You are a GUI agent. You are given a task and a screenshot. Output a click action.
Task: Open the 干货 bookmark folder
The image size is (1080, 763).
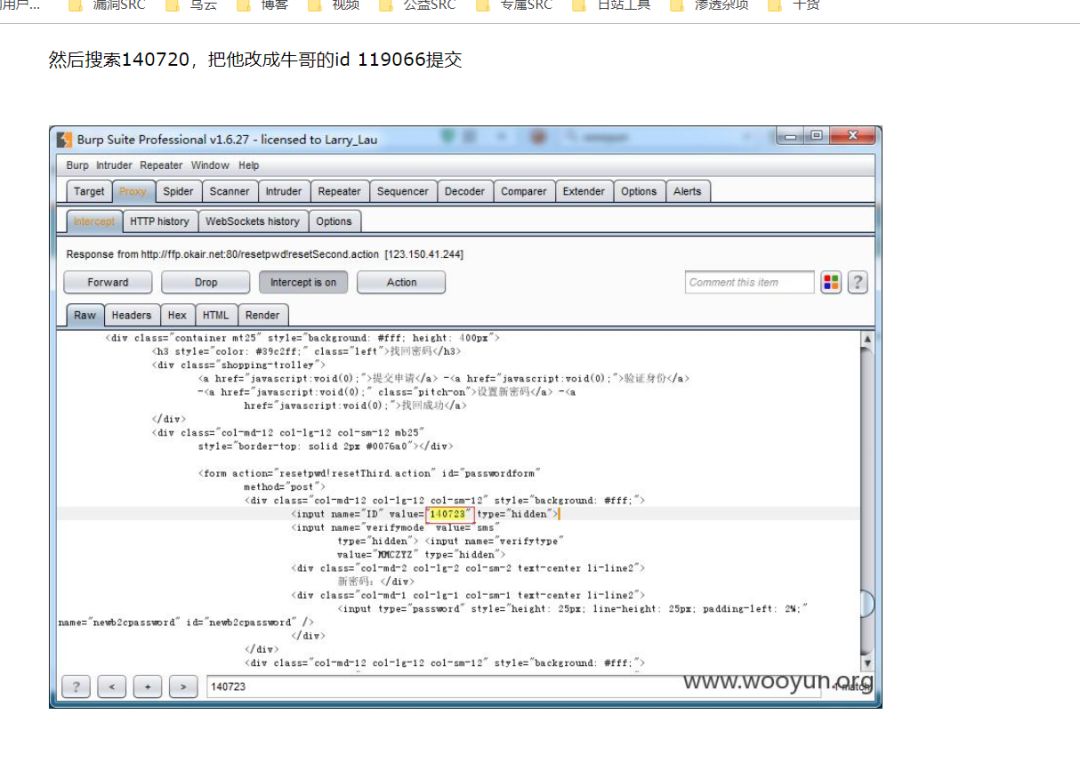point(794,6)
